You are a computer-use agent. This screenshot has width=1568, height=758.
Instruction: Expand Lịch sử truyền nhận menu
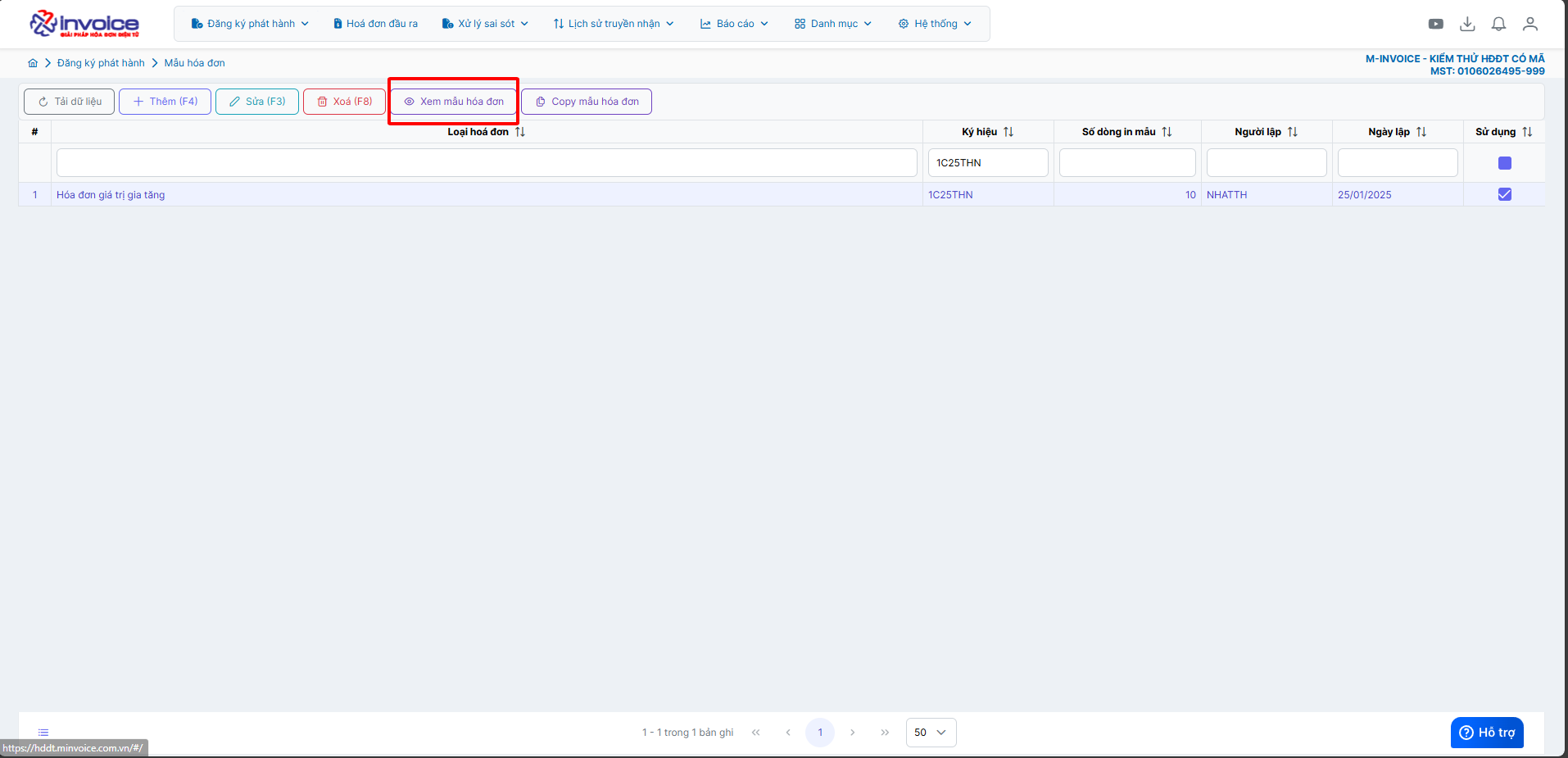614,24
